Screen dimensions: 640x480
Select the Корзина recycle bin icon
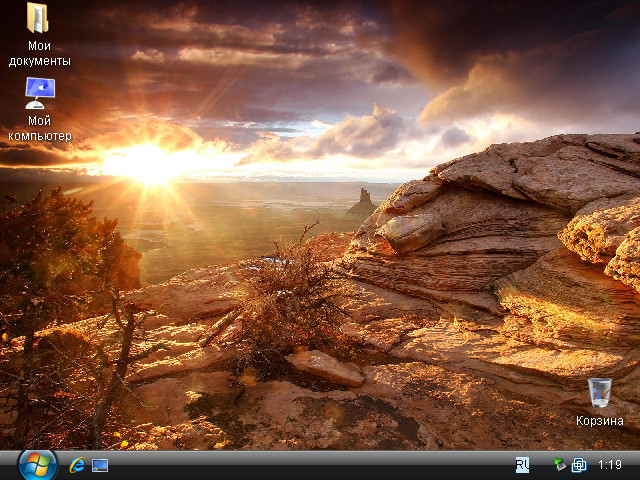point(600,392)
